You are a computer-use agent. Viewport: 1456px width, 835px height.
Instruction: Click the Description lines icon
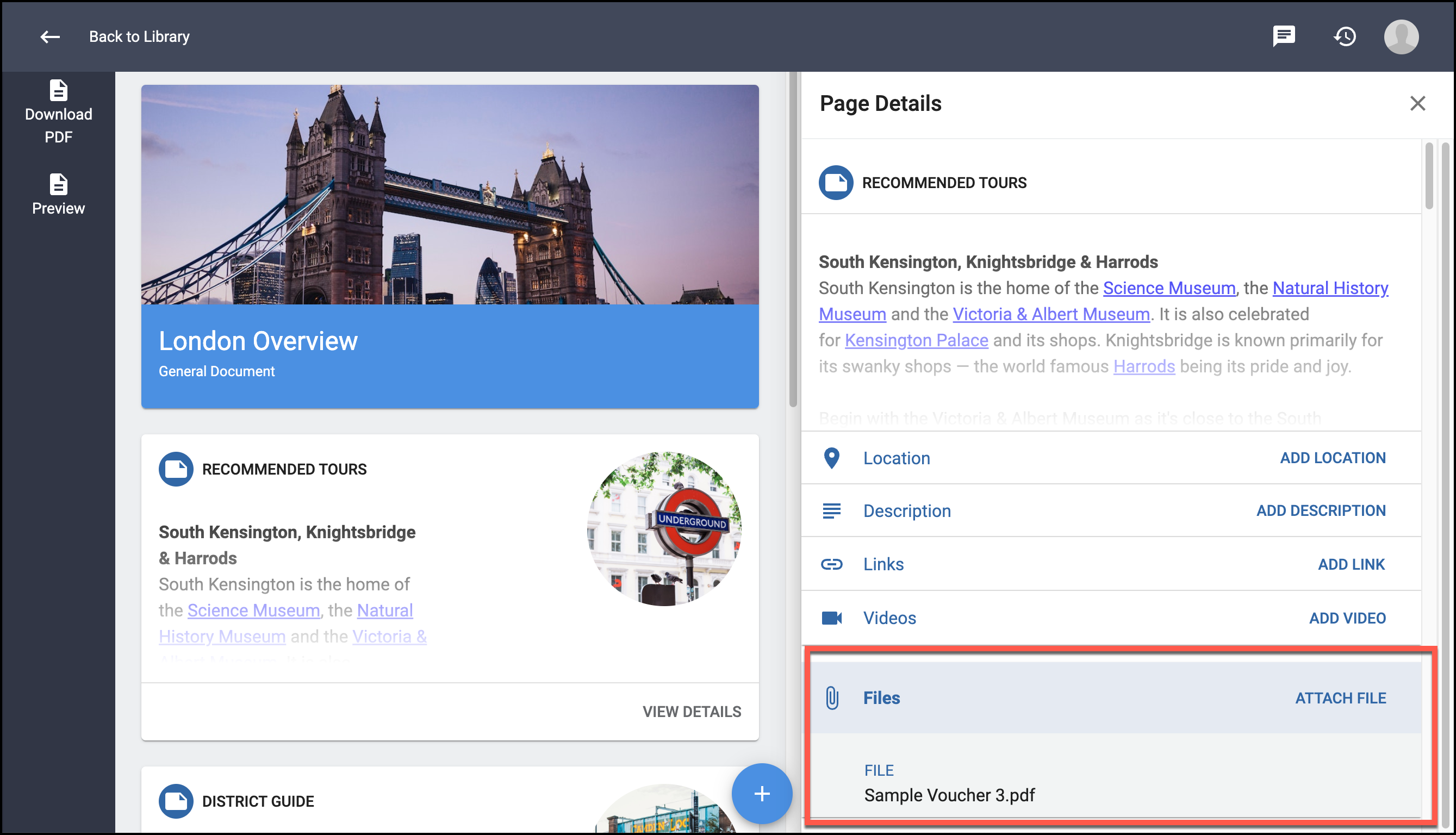tap(831, 511)
